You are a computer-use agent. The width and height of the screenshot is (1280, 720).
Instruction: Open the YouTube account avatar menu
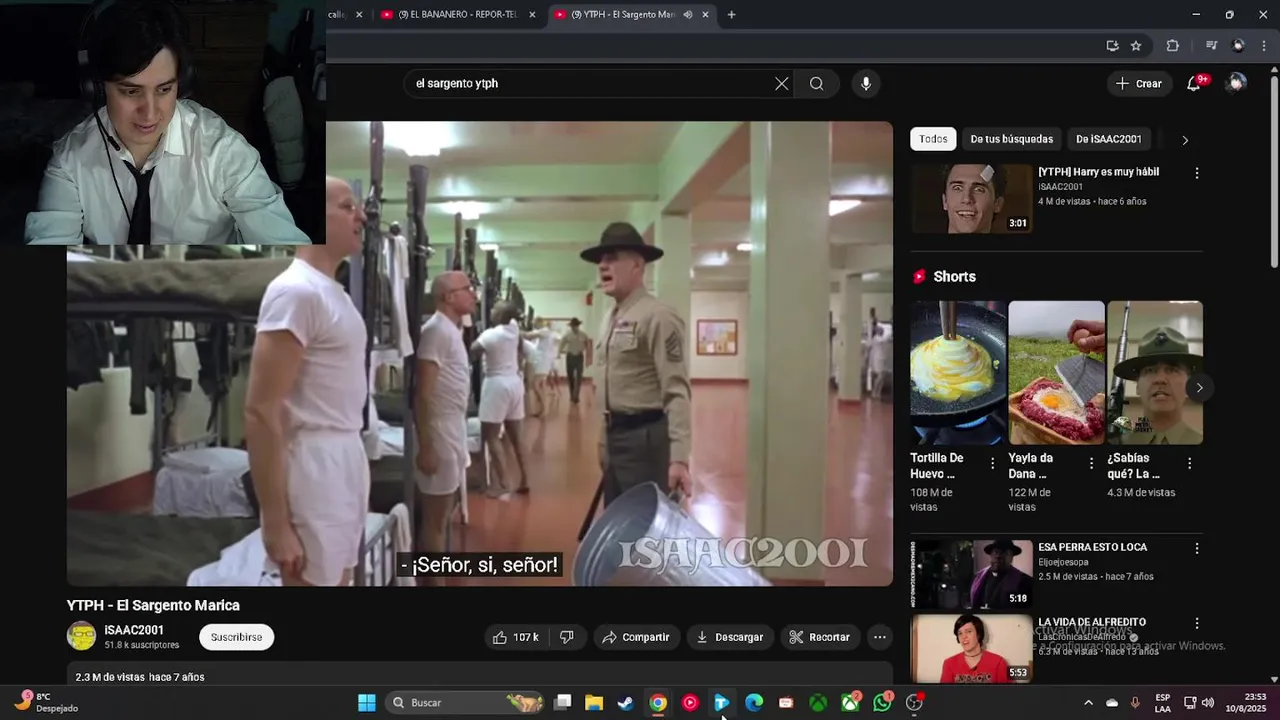click(x=1236, y=83)
